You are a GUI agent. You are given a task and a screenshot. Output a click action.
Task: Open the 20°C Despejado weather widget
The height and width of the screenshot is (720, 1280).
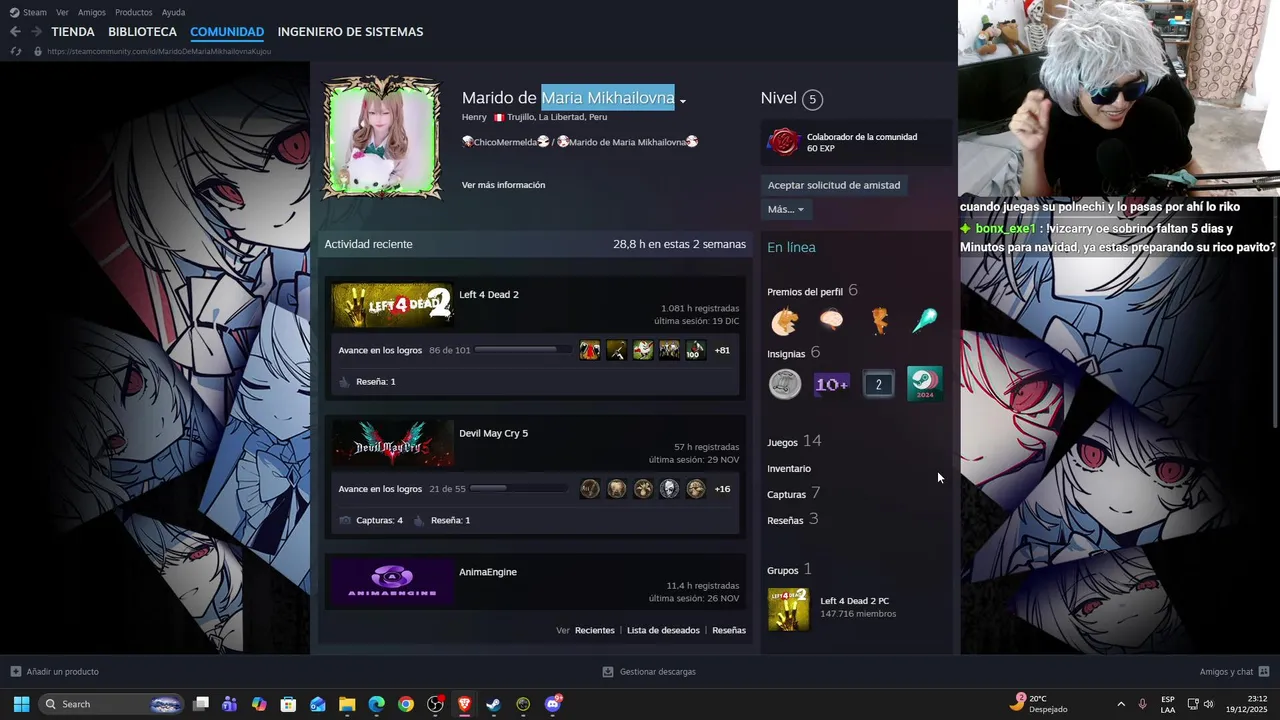point(1040,704)
